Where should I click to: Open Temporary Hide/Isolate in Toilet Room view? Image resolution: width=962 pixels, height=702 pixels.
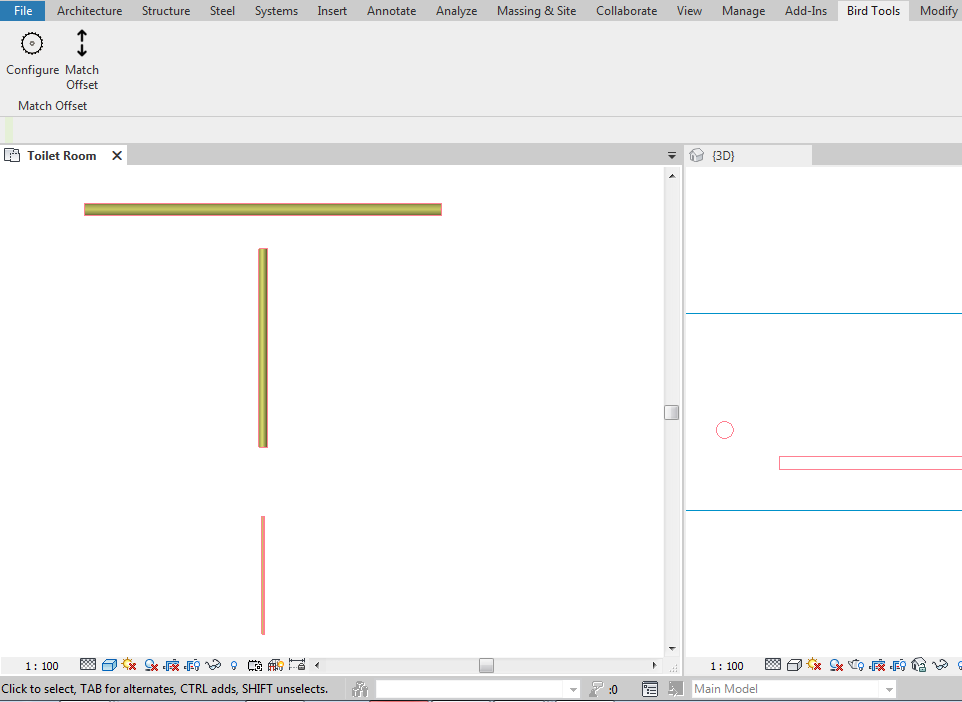[x=213, y=665]
